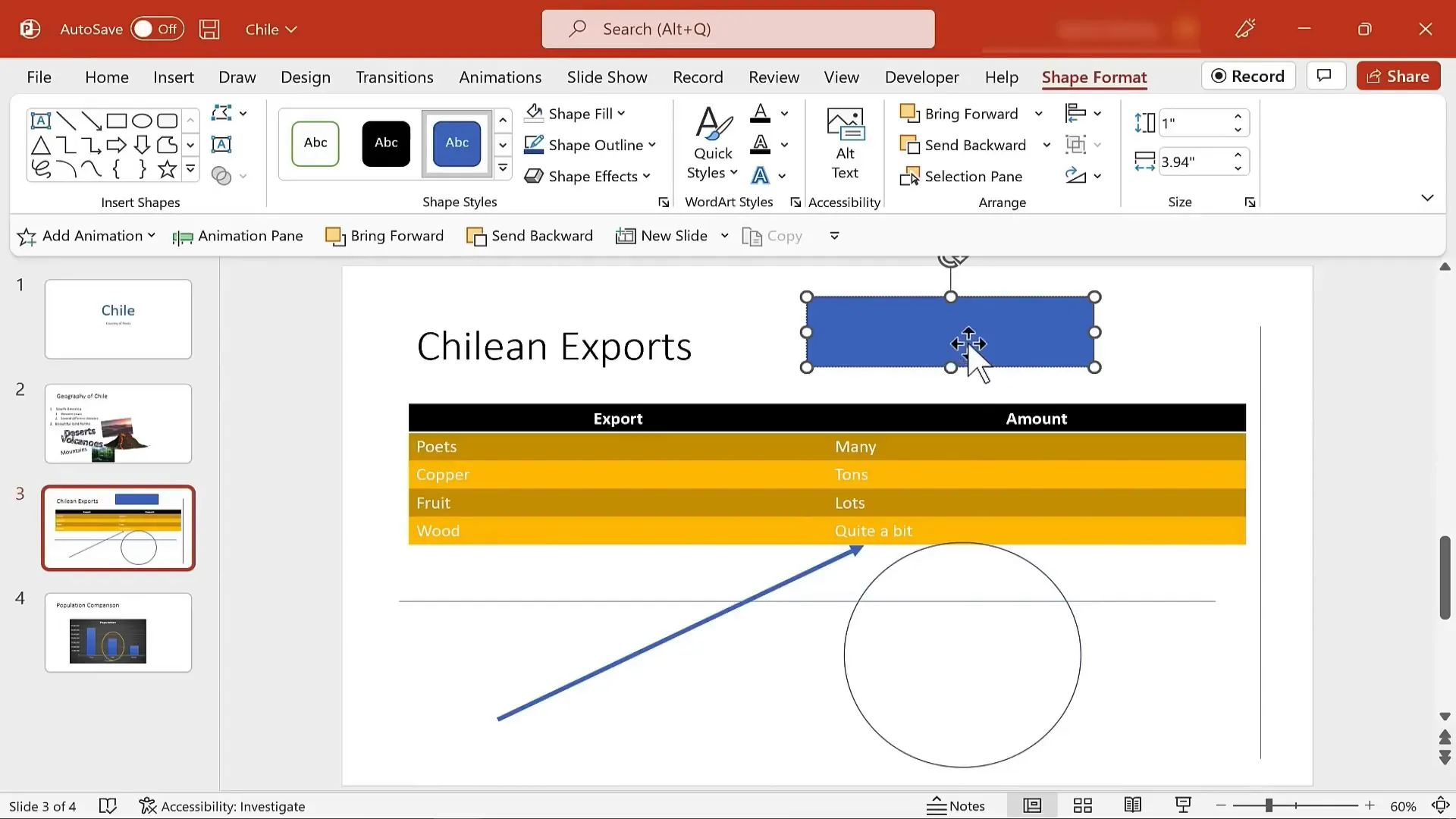The width and height of the screenshot is (1456, 819).
Task: Switch to the Animations tab
Action: pyautogui.click(x=500, y=77)
